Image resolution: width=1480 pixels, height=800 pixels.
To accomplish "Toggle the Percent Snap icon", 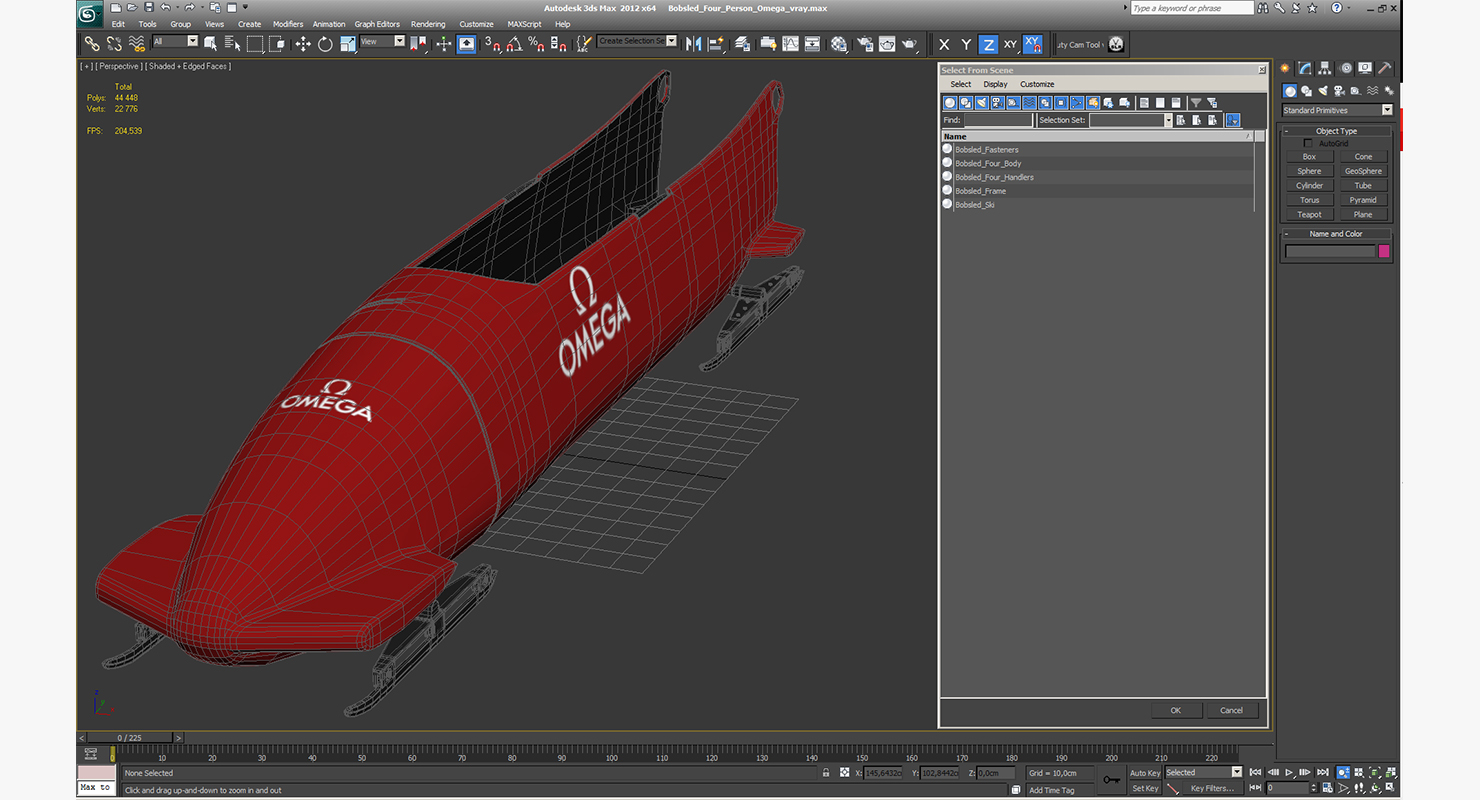I will click(x=536, y=44).
